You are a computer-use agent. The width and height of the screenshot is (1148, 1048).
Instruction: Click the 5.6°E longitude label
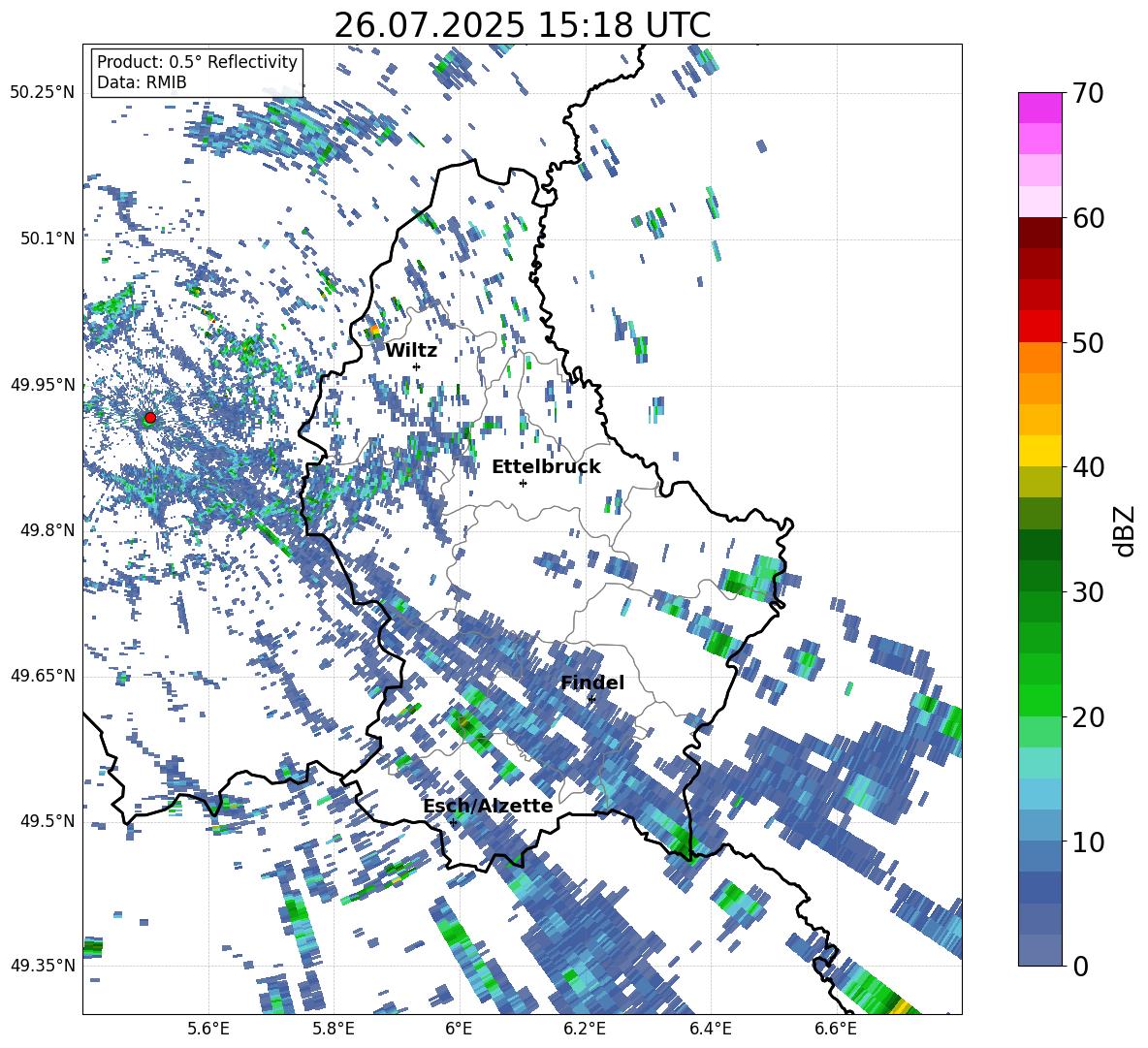point(208,1029)
